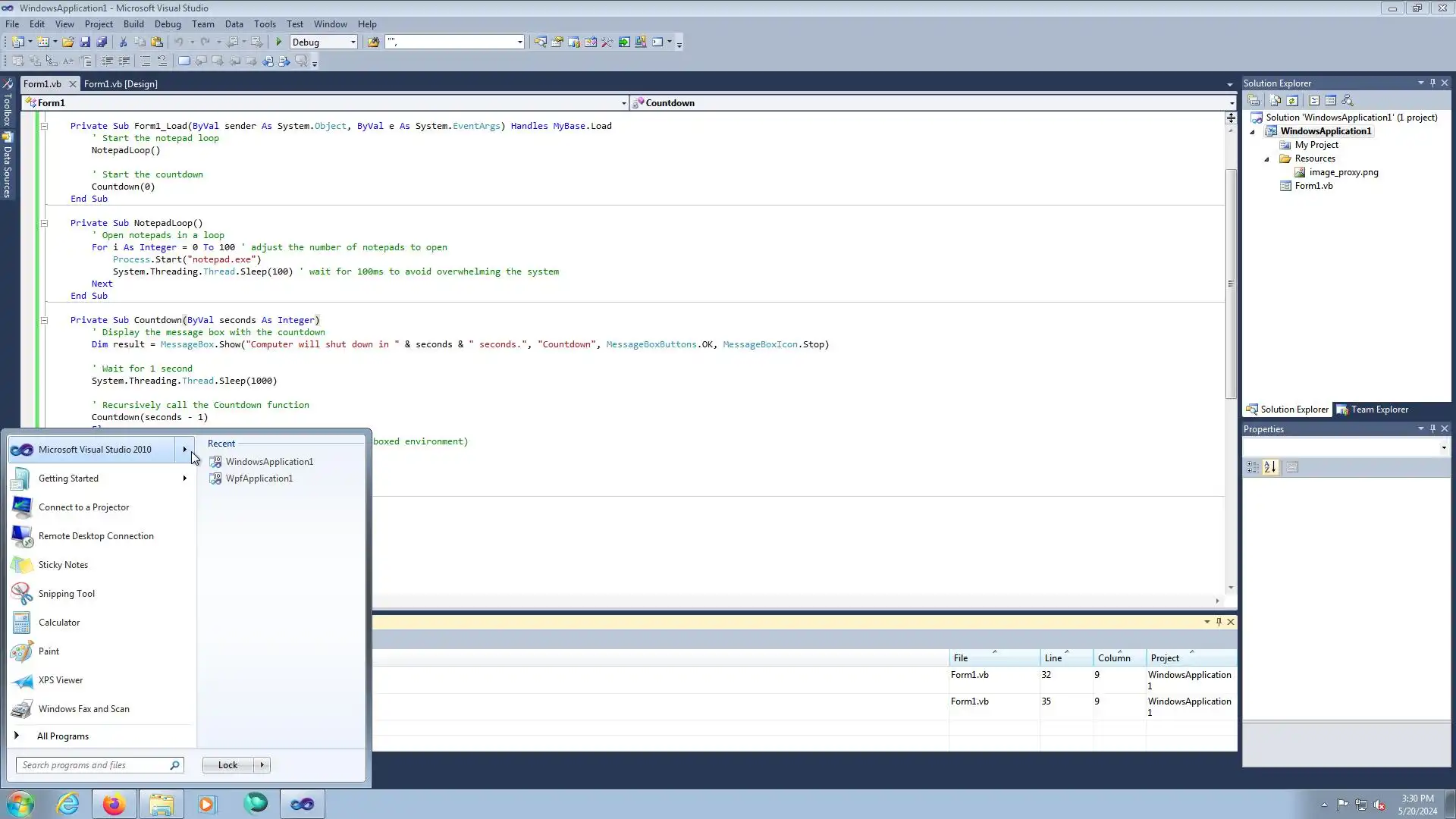Click the Save Form1.vb floppy icon
Viewport: 1456px width, 819px height.
85,42
